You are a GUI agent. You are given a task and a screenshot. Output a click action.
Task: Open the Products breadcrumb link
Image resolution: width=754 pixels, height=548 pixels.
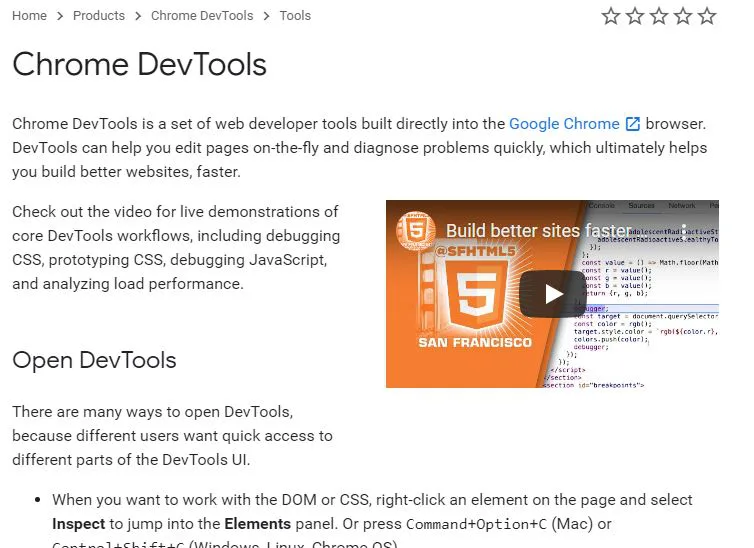[99, 16]
